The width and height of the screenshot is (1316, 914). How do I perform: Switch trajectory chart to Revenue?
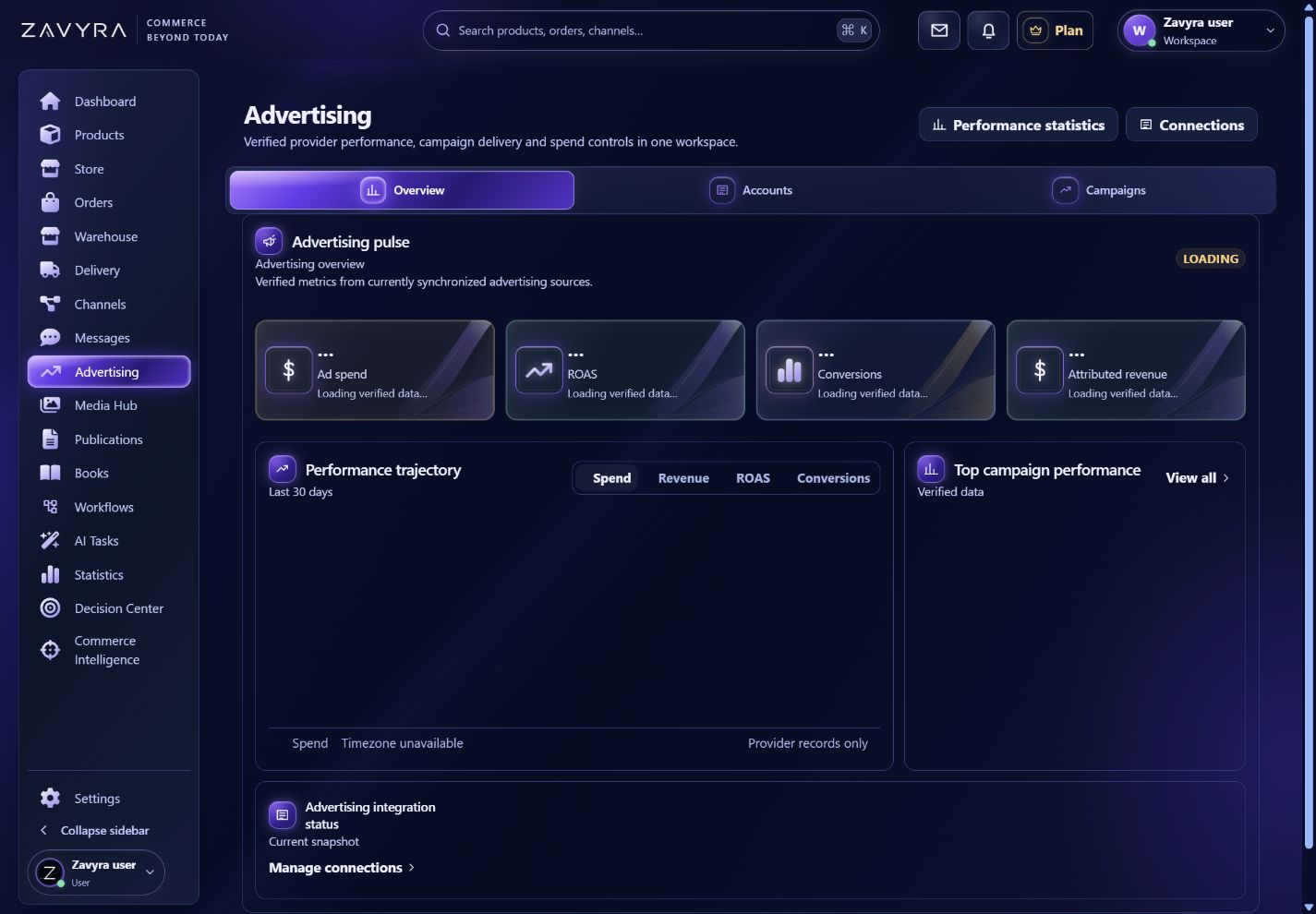coord(683,478)
